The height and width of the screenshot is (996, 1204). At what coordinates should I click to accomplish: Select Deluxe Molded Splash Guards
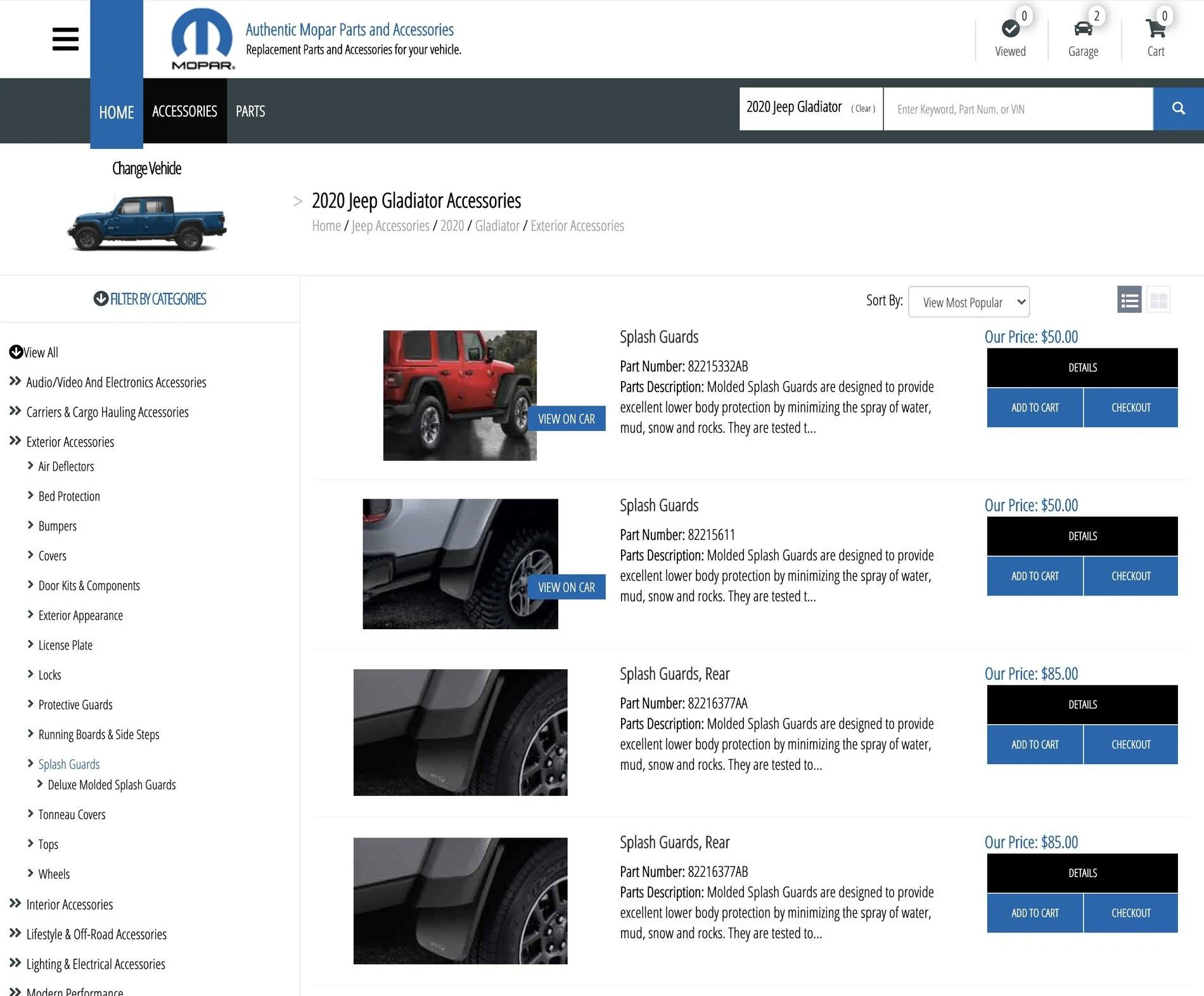pyautogui.click(x=112, y=784)
